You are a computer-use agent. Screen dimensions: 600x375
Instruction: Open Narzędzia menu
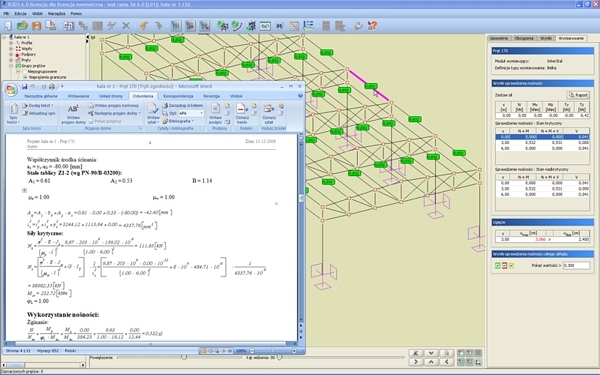[57, 13]
